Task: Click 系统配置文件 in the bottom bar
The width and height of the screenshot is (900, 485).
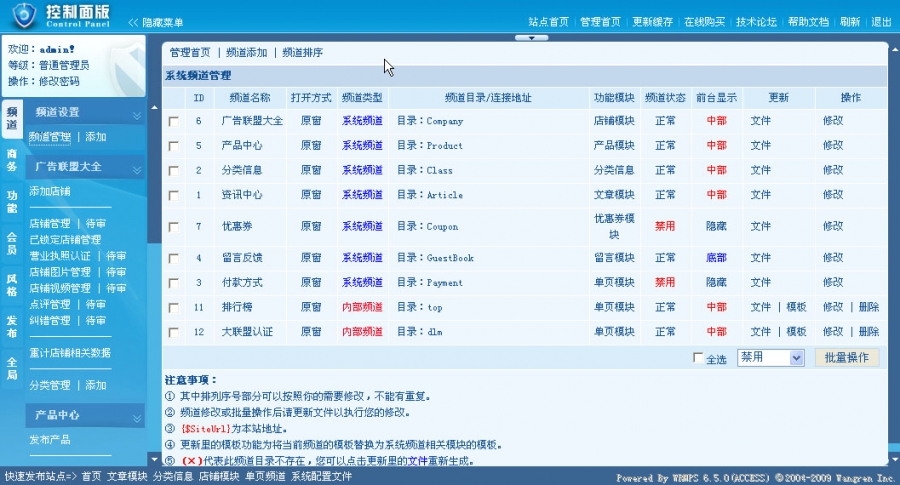Action: (321, 476)
